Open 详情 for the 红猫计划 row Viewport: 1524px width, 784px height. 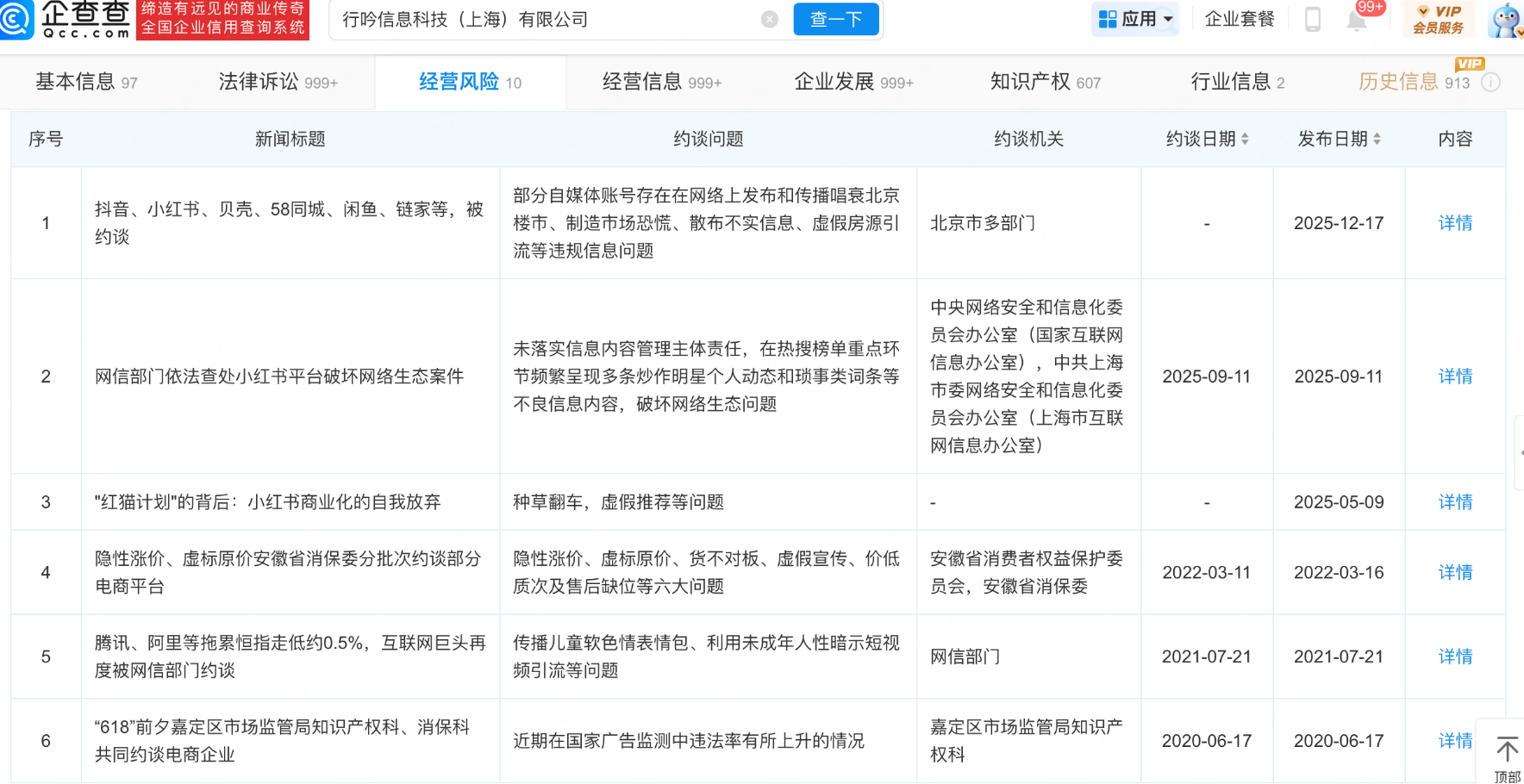(x=1455, y=502)
